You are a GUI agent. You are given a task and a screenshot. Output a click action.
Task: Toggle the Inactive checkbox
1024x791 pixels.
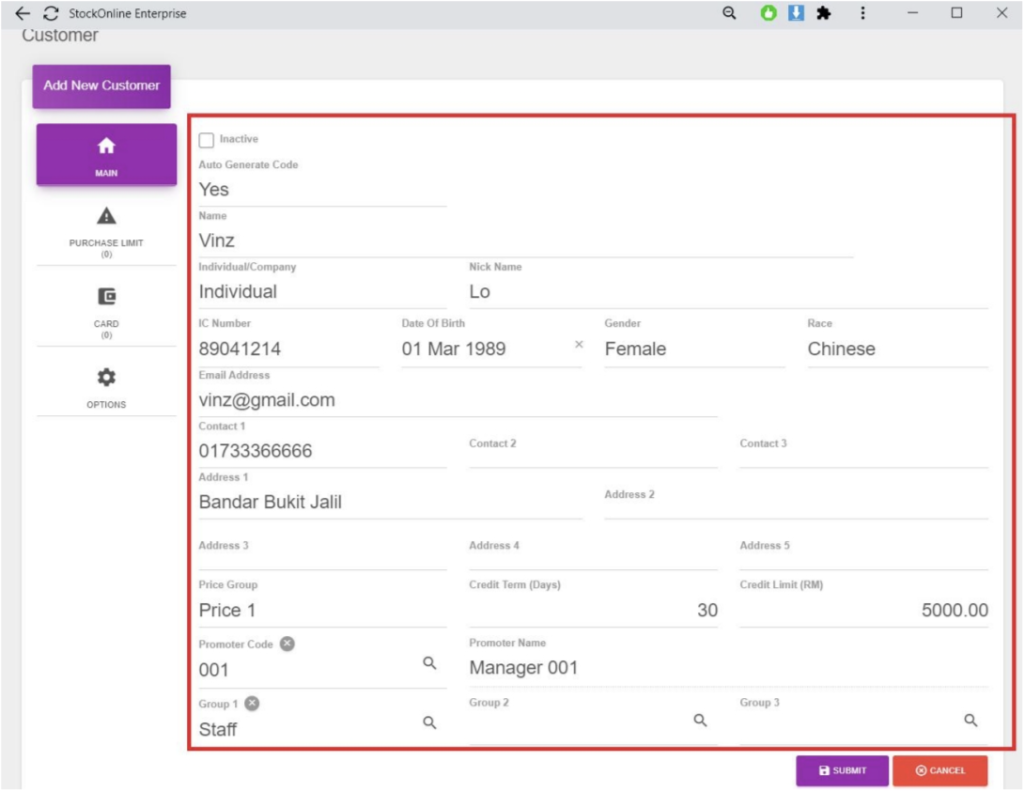pos(207,140)
